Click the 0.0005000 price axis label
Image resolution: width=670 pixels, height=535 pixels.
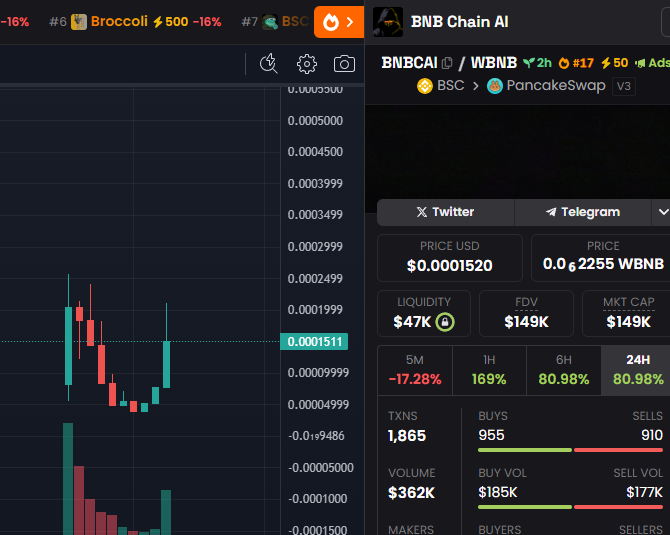point(315,121)
